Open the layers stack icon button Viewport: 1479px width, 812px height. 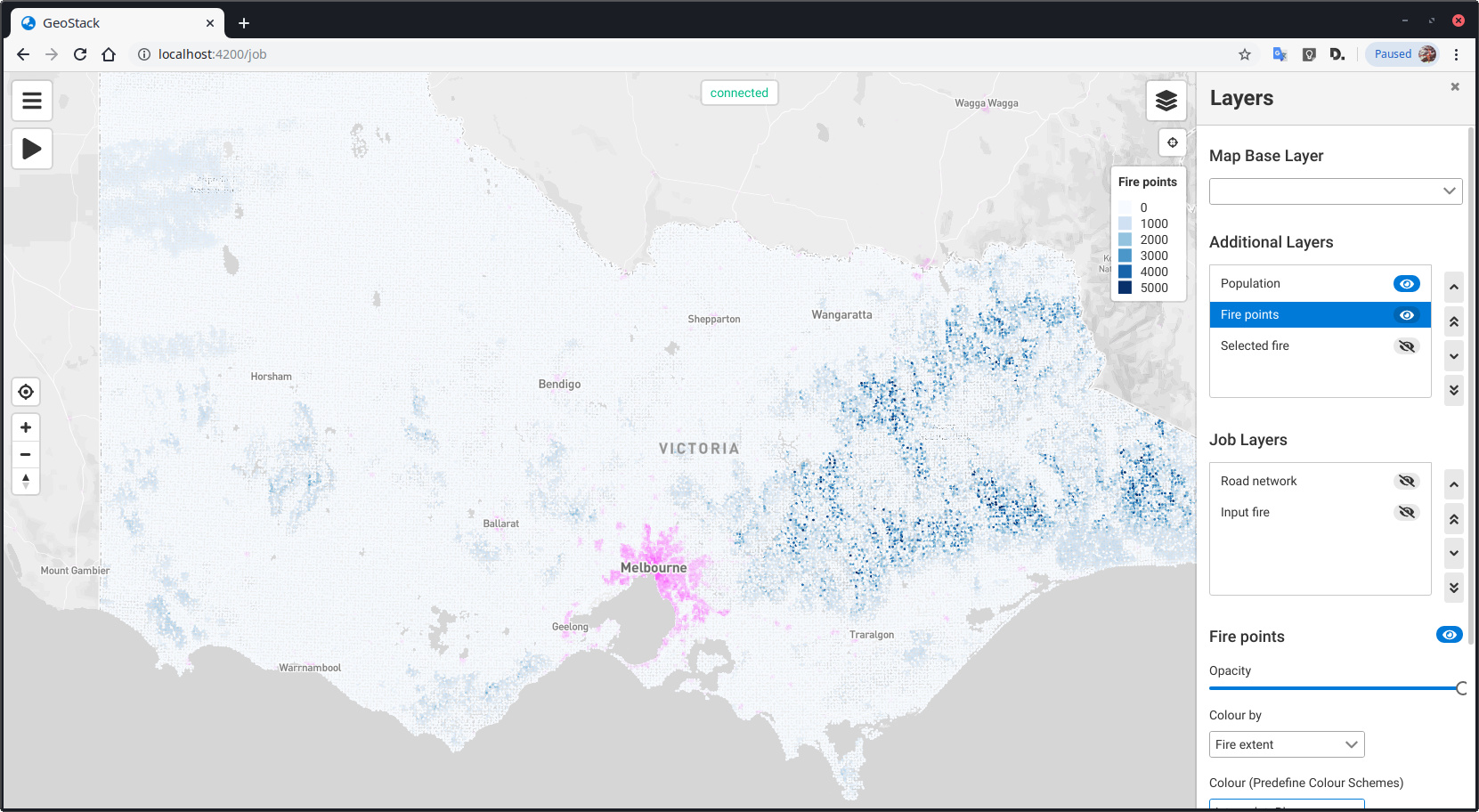pos(1166,101)
